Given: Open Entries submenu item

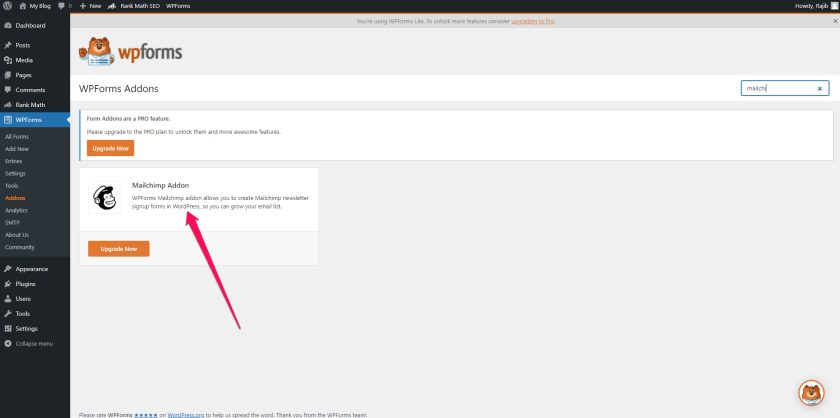Looking at the screenshot, I should tap(13, 161).
